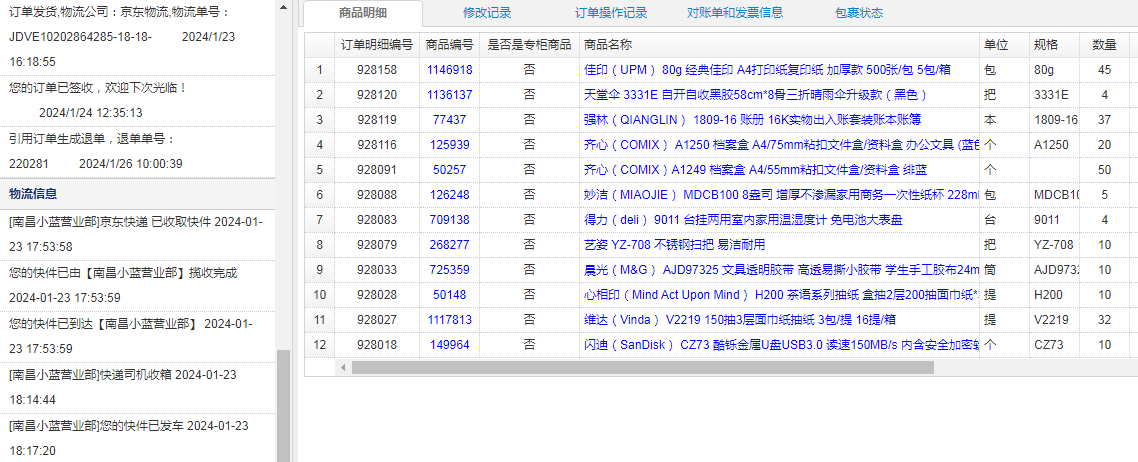This screenshot has width=1138, height=462.
Task: Sort by the 商品编号 column header
Action: 449,45
